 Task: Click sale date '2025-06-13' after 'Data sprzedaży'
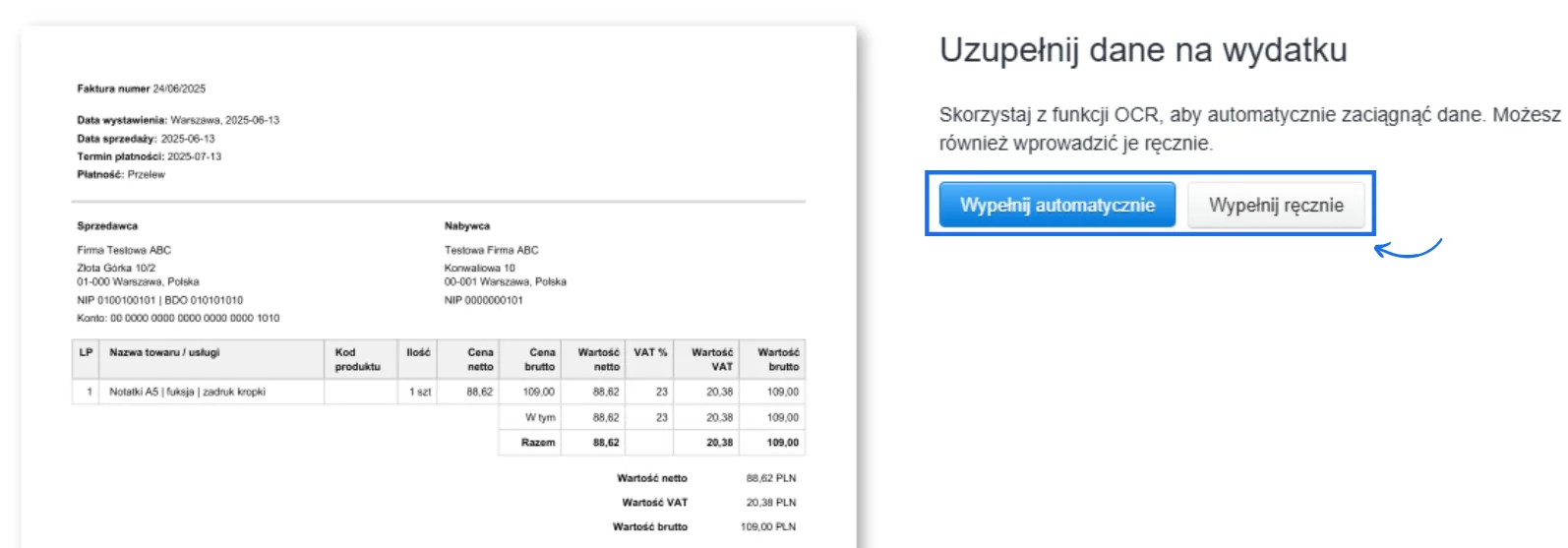tap(188, 139)
